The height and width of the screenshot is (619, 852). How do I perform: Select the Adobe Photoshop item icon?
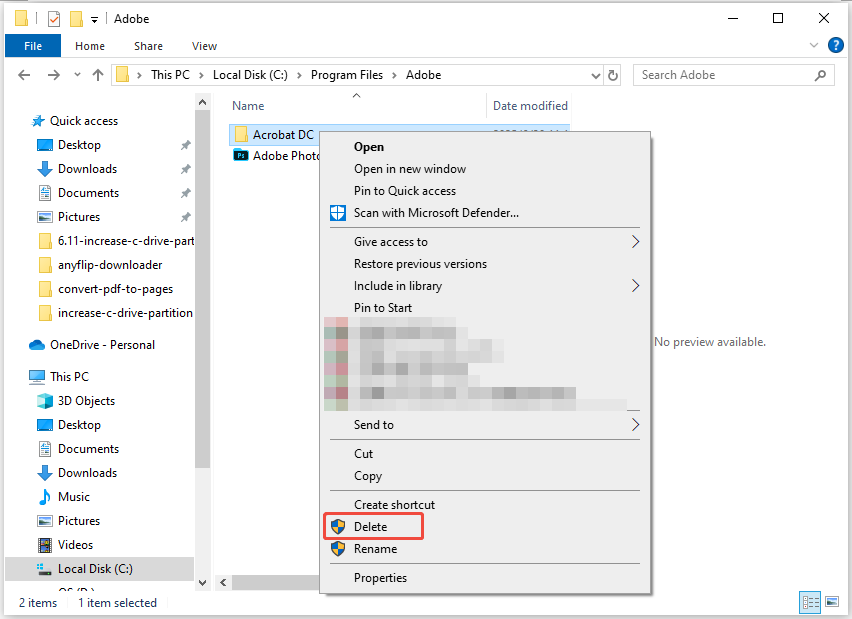(241, 156)
